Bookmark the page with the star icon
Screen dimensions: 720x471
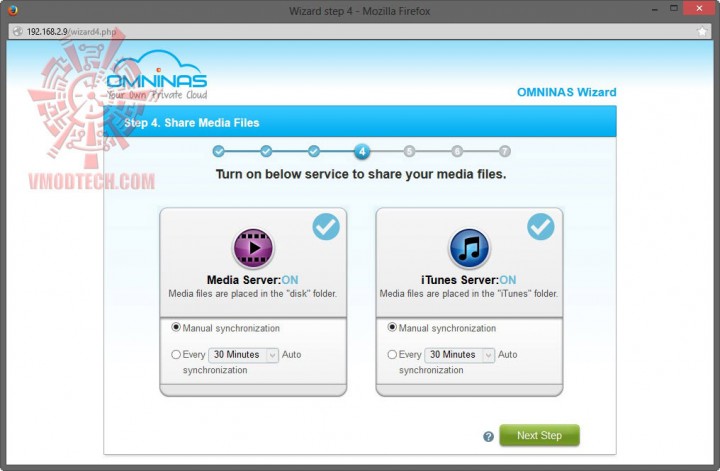tap(702, 32)
